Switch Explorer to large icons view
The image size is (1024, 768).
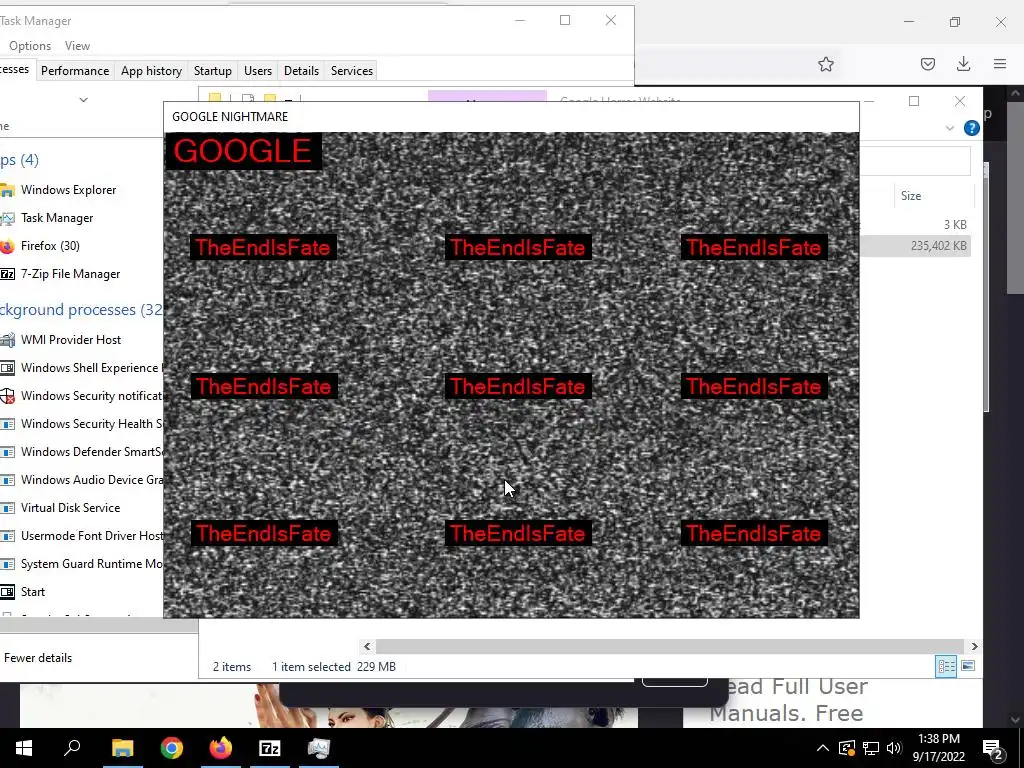[x=968, y=666]
